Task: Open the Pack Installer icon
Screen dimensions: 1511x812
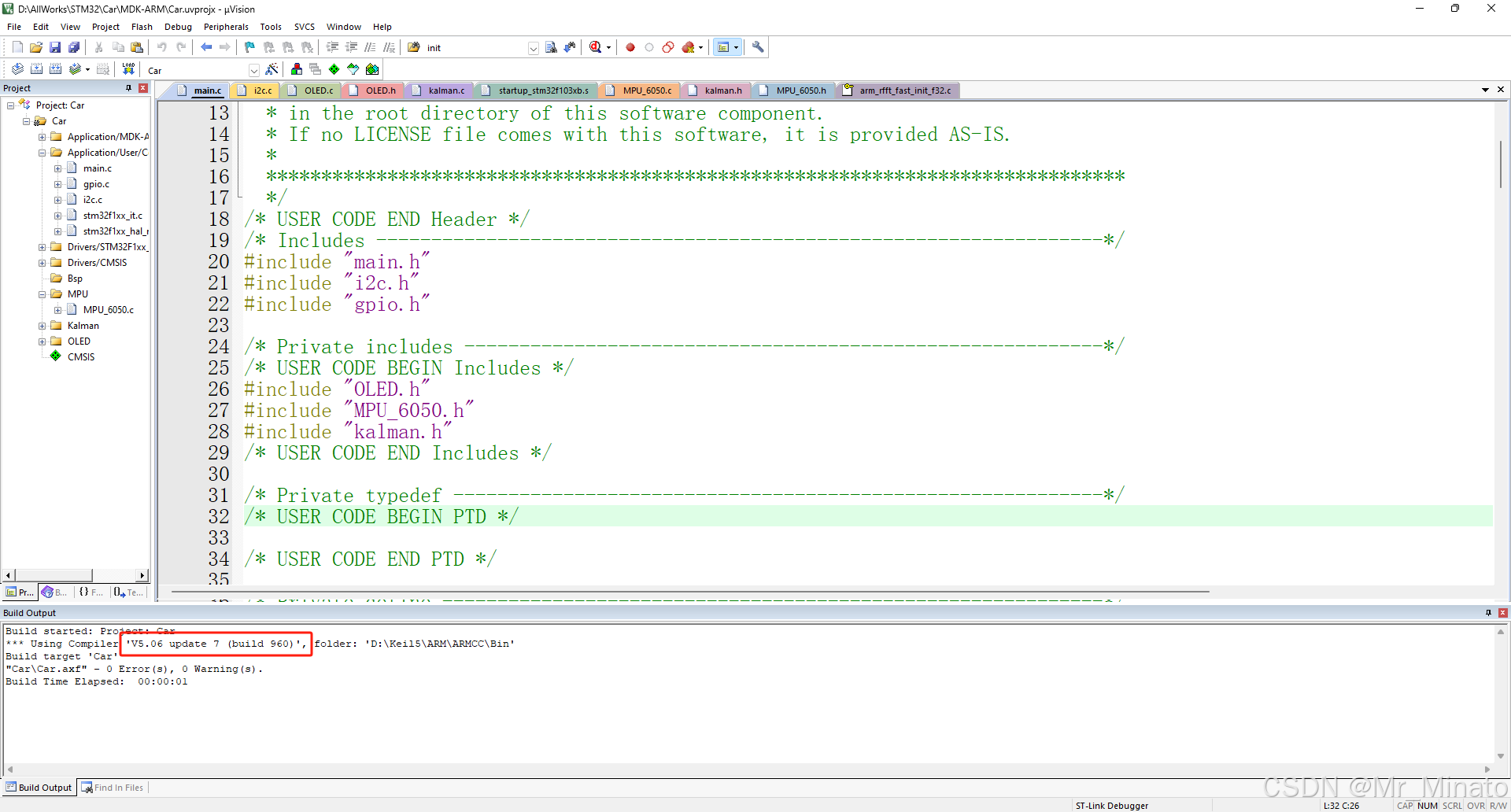Action: [x=372, y=69]
